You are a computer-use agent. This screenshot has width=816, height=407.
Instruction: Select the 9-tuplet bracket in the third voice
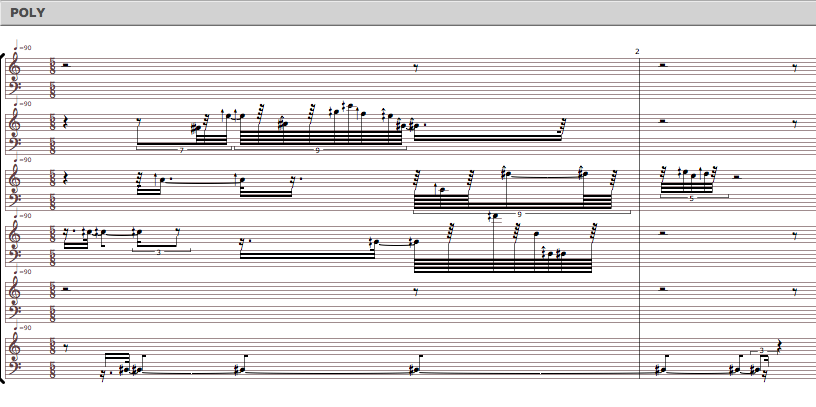tap(520, 213)
